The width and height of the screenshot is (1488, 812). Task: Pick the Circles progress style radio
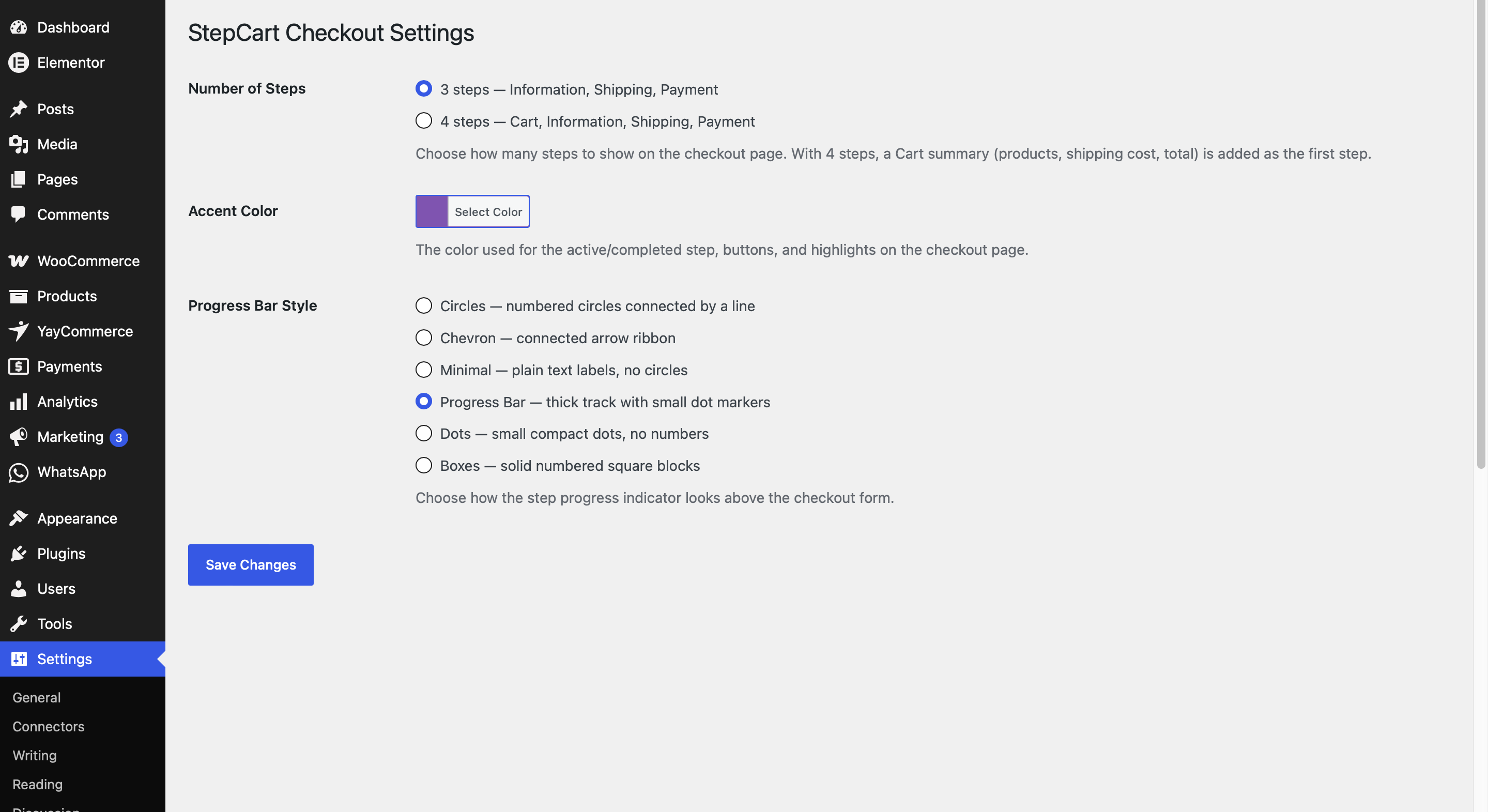(x=423, y=305)
